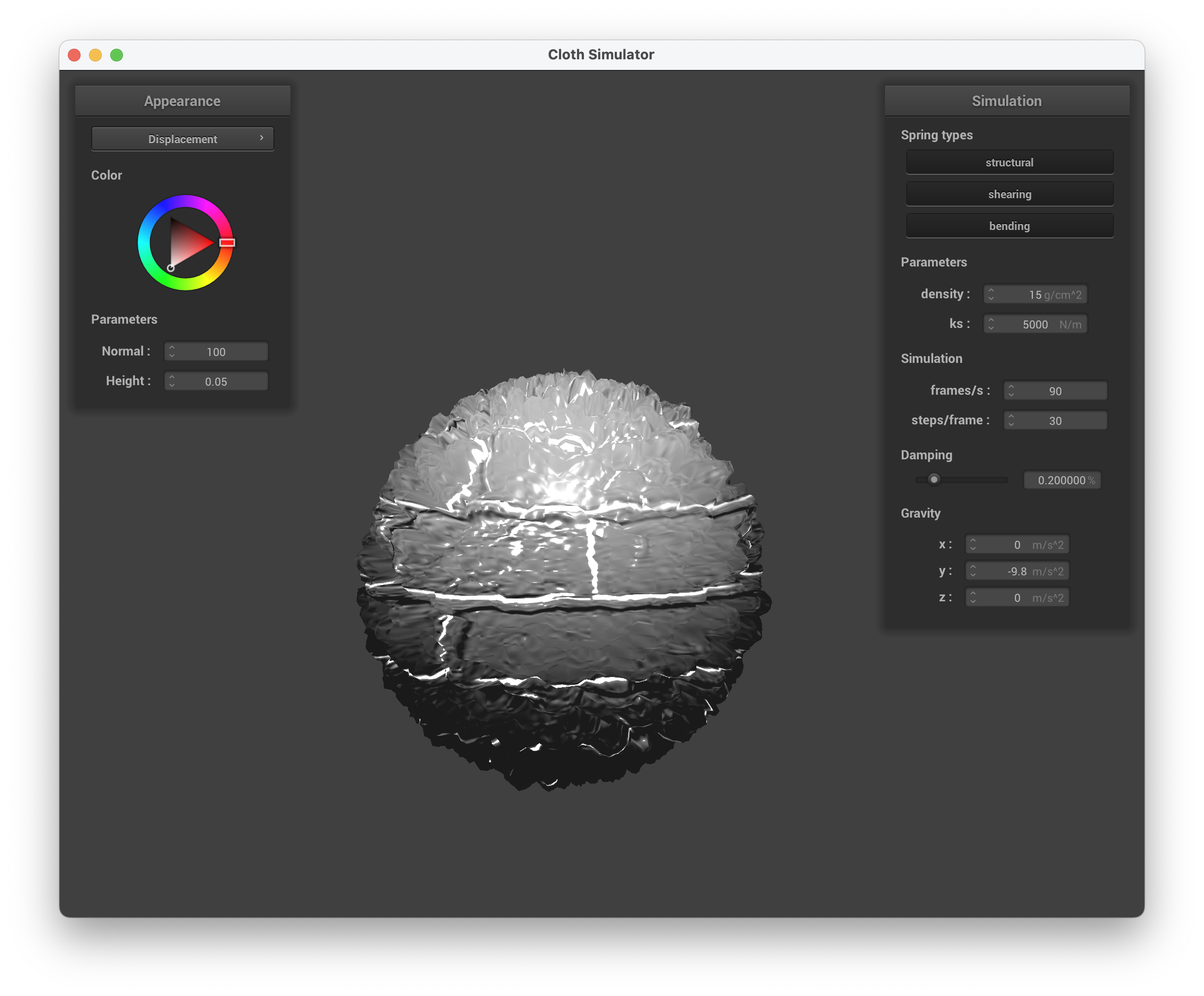Click the red hue marker on color wheel
This screenshot has height=996, width=1204.
227,243
